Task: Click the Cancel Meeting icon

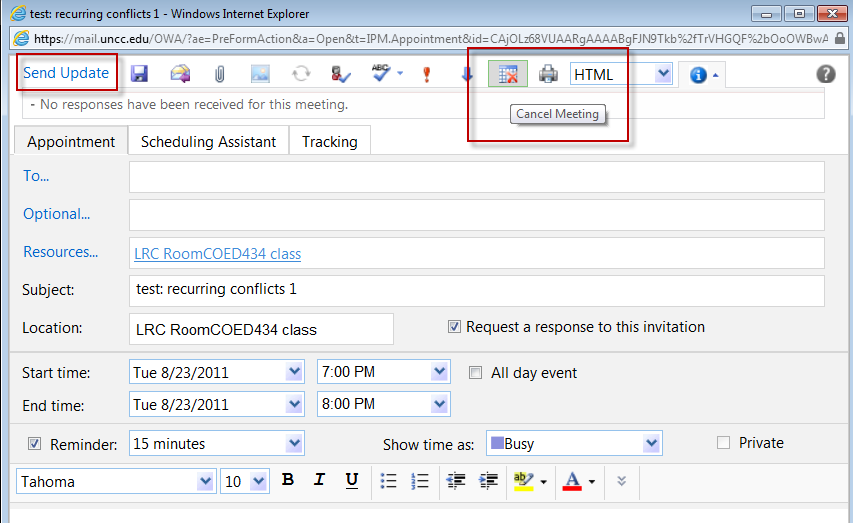Action: click(x=508, y=74)
